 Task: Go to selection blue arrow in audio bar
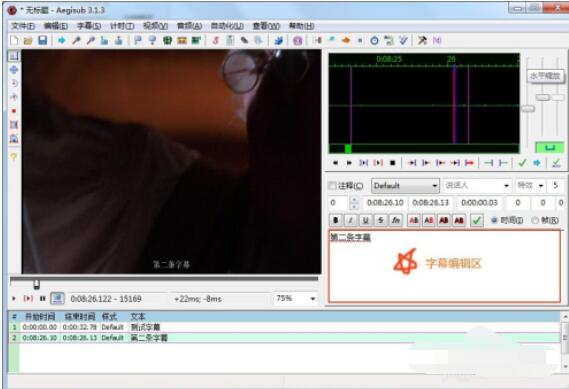click(537, 163)
